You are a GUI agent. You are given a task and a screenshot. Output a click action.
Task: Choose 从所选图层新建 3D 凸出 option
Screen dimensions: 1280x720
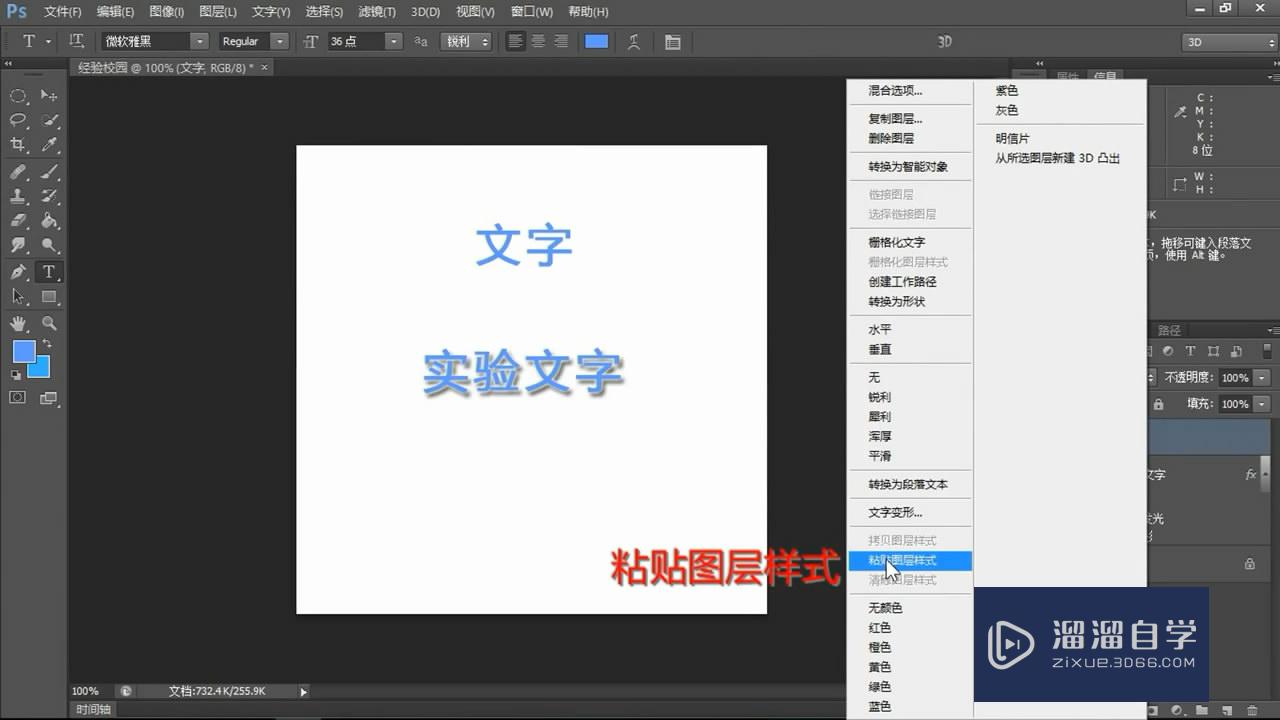tap(1058, 159)
